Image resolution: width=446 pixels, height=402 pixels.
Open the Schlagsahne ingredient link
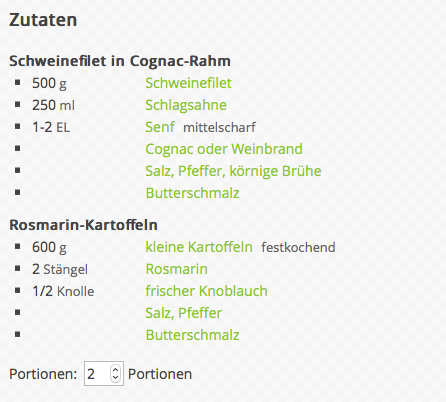pos(186,105)
